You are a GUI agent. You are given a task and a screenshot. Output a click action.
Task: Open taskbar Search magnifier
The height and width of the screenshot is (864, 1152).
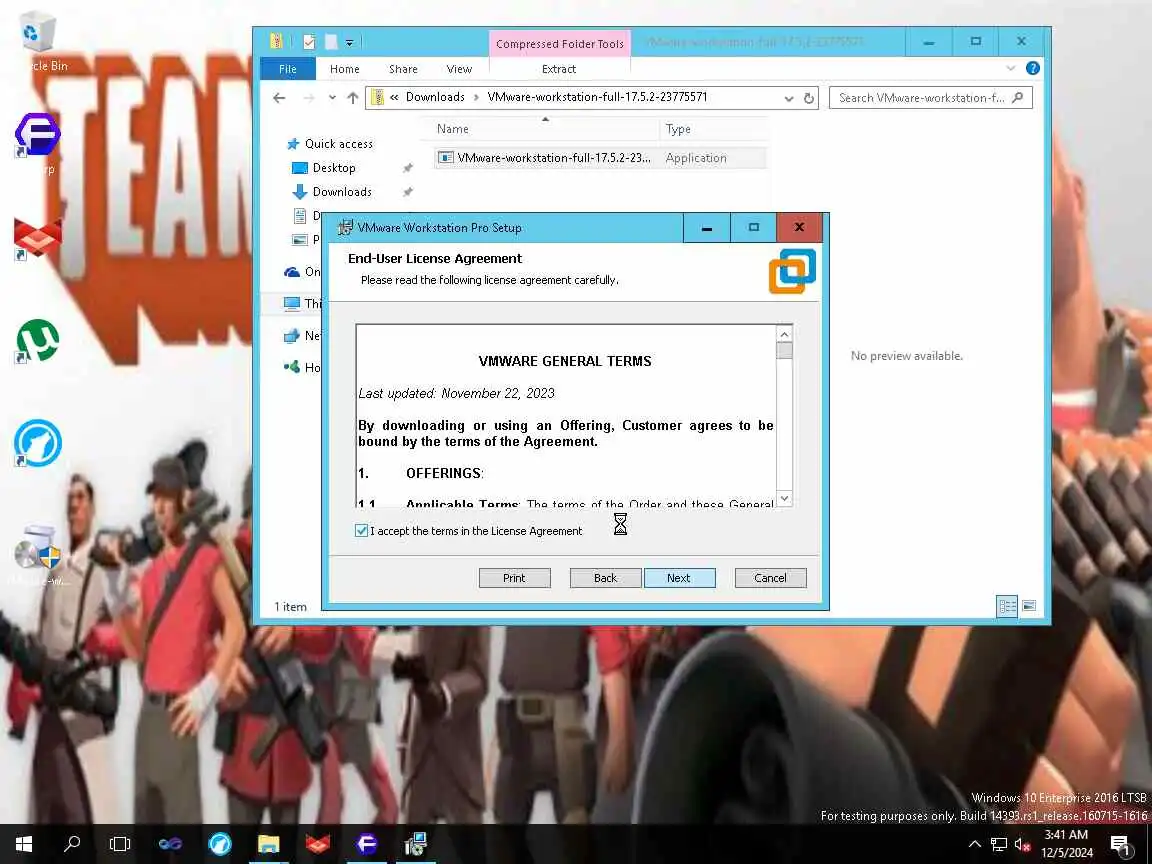pos(72,843)
